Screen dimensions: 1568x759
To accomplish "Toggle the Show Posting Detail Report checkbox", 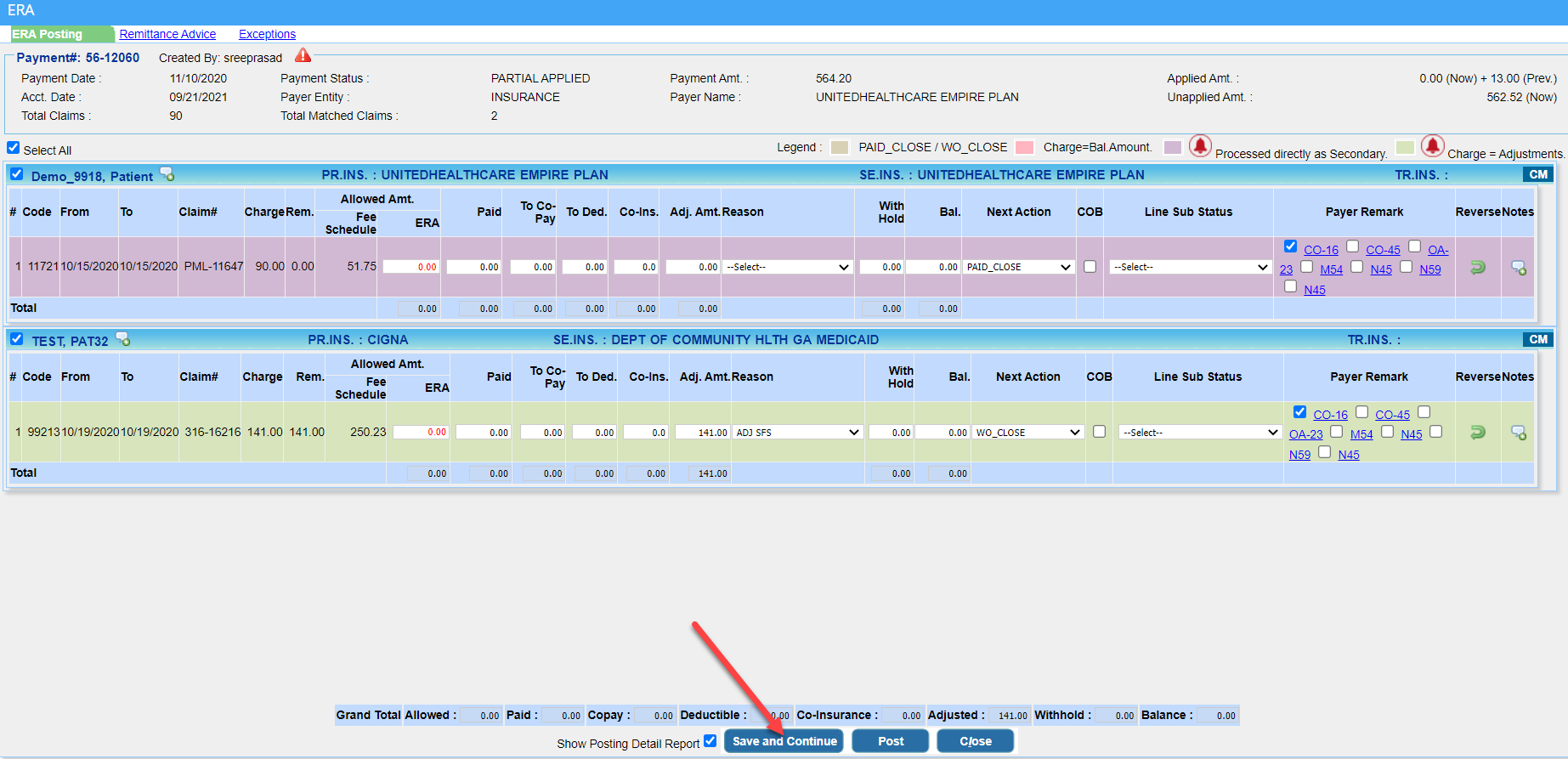I will pyautogui.click(x=710, y=740).
